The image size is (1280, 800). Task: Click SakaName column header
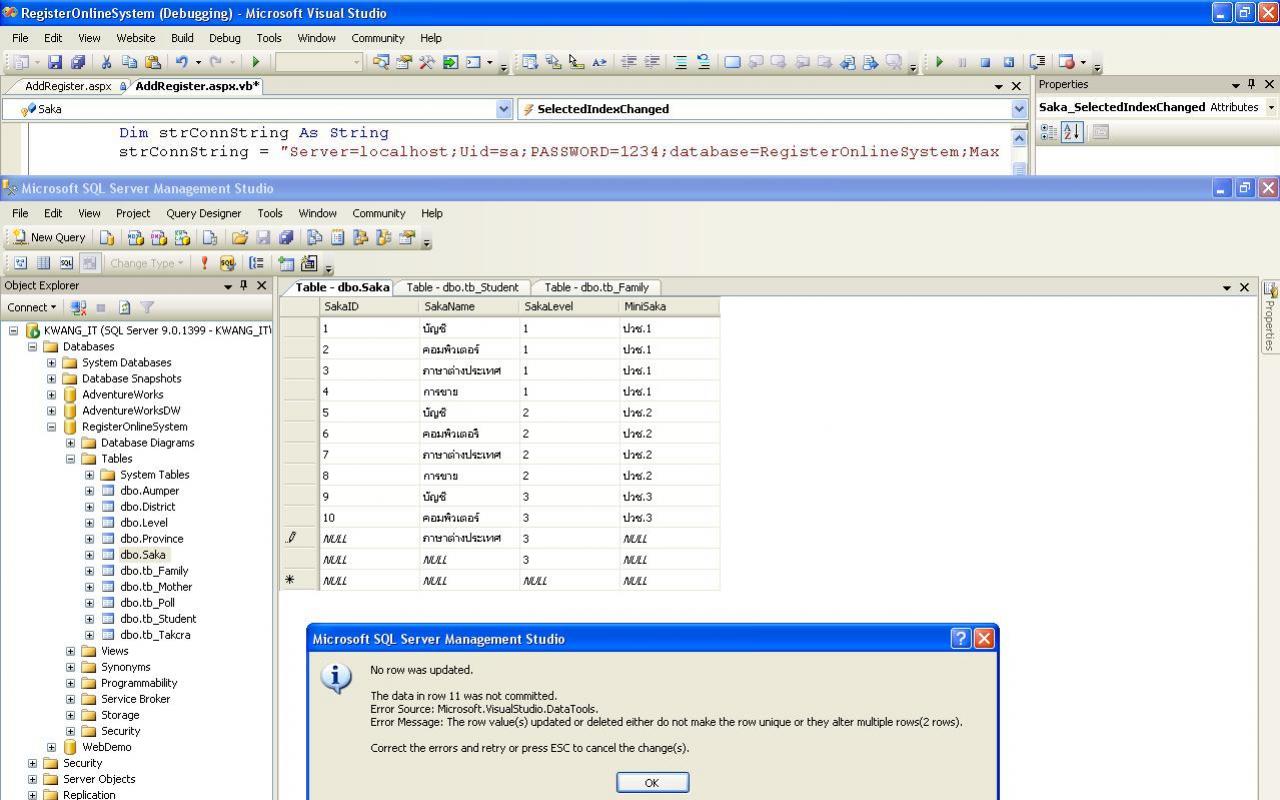click(x=469, y=307)
